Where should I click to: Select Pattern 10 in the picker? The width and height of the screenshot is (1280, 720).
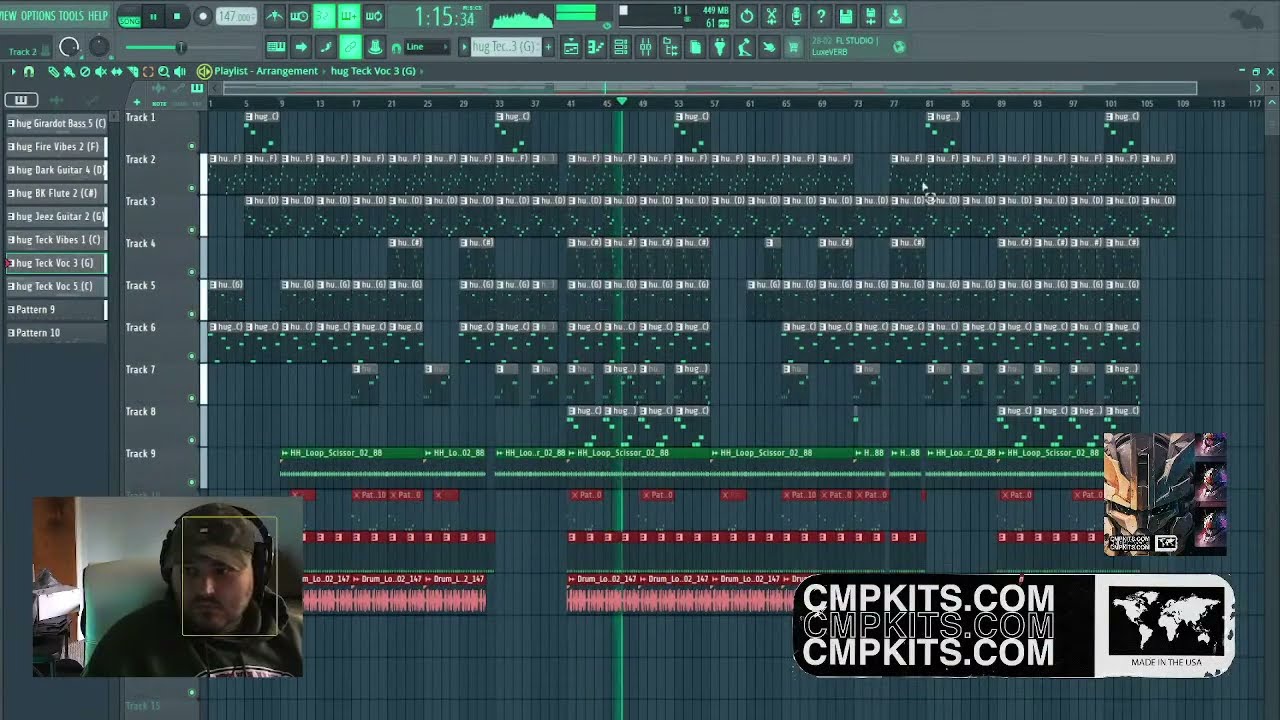(56, 333)
